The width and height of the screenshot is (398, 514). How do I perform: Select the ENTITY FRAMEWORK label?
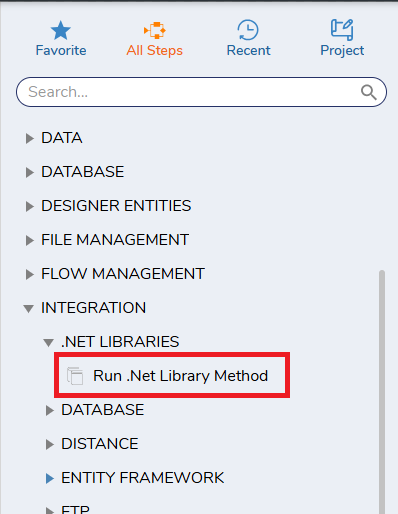(x=143, y=478)
